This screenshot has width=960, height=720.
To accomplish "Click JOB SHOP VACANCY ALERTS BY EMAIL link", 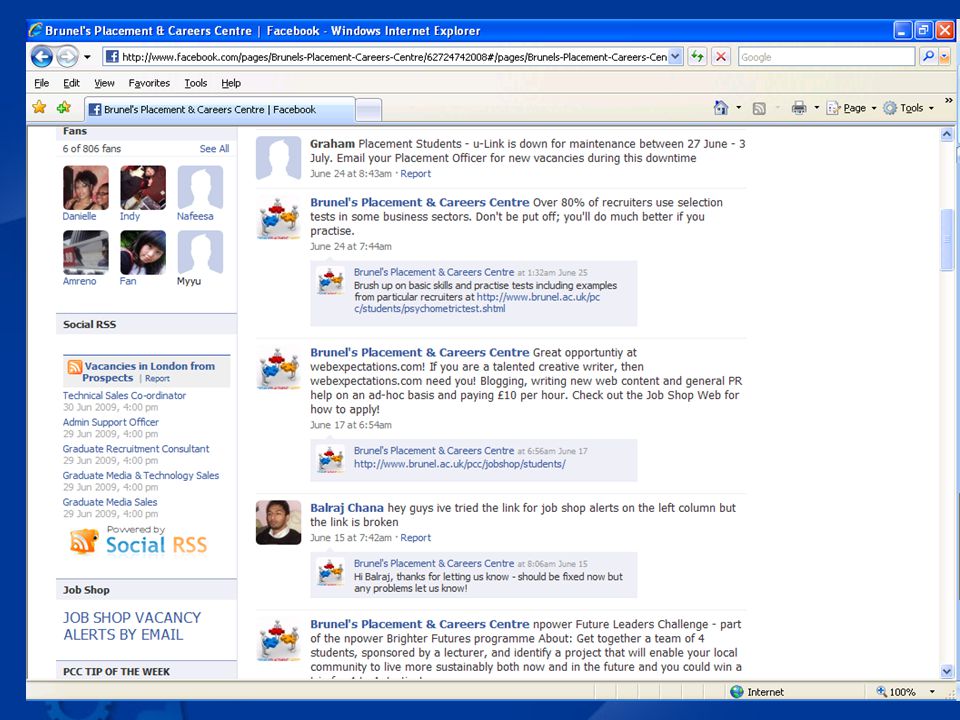I will click(132, 626).
